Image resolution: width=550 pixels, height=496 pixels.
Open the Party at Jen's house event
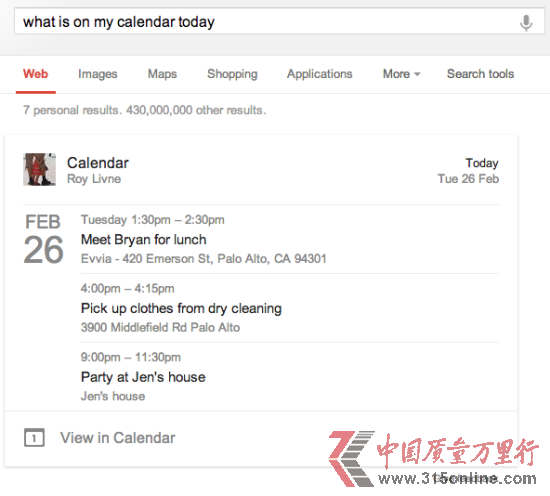pyautogui.click(x=143, y=377)
